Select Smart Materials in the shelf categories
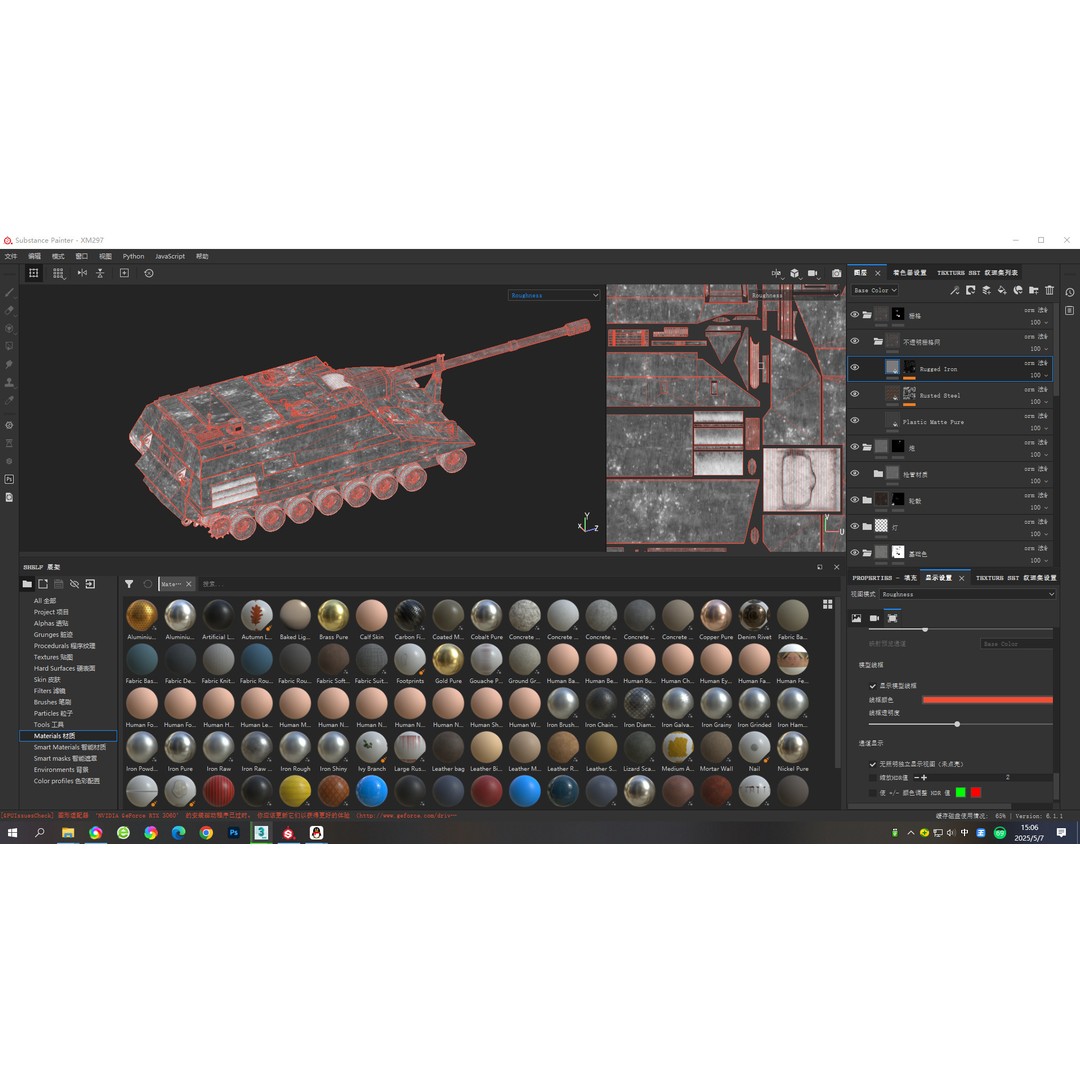 [x=70, y=747]
